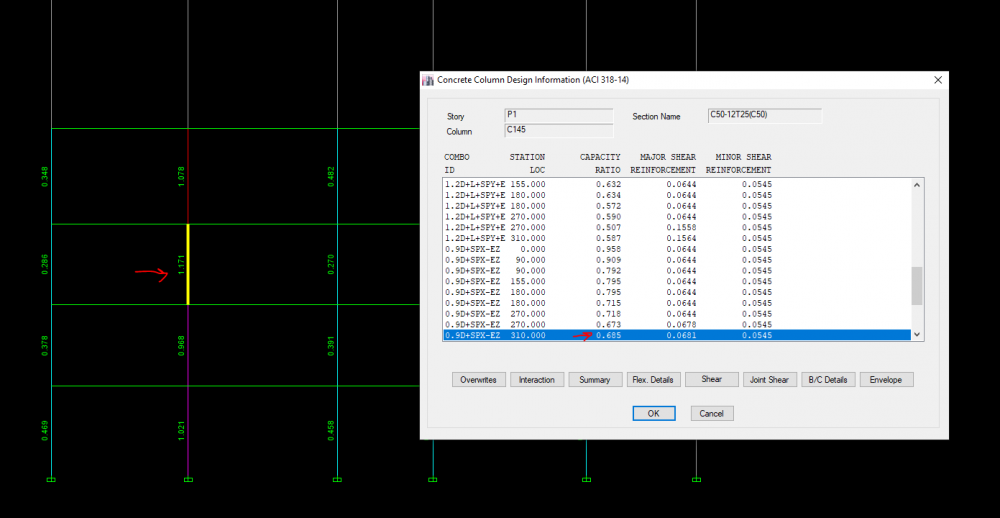1000x518 pixels.
Task: Select the highlighted 0.9D+SPX-EZ 310.000 row
Action: tap(677, 335)
